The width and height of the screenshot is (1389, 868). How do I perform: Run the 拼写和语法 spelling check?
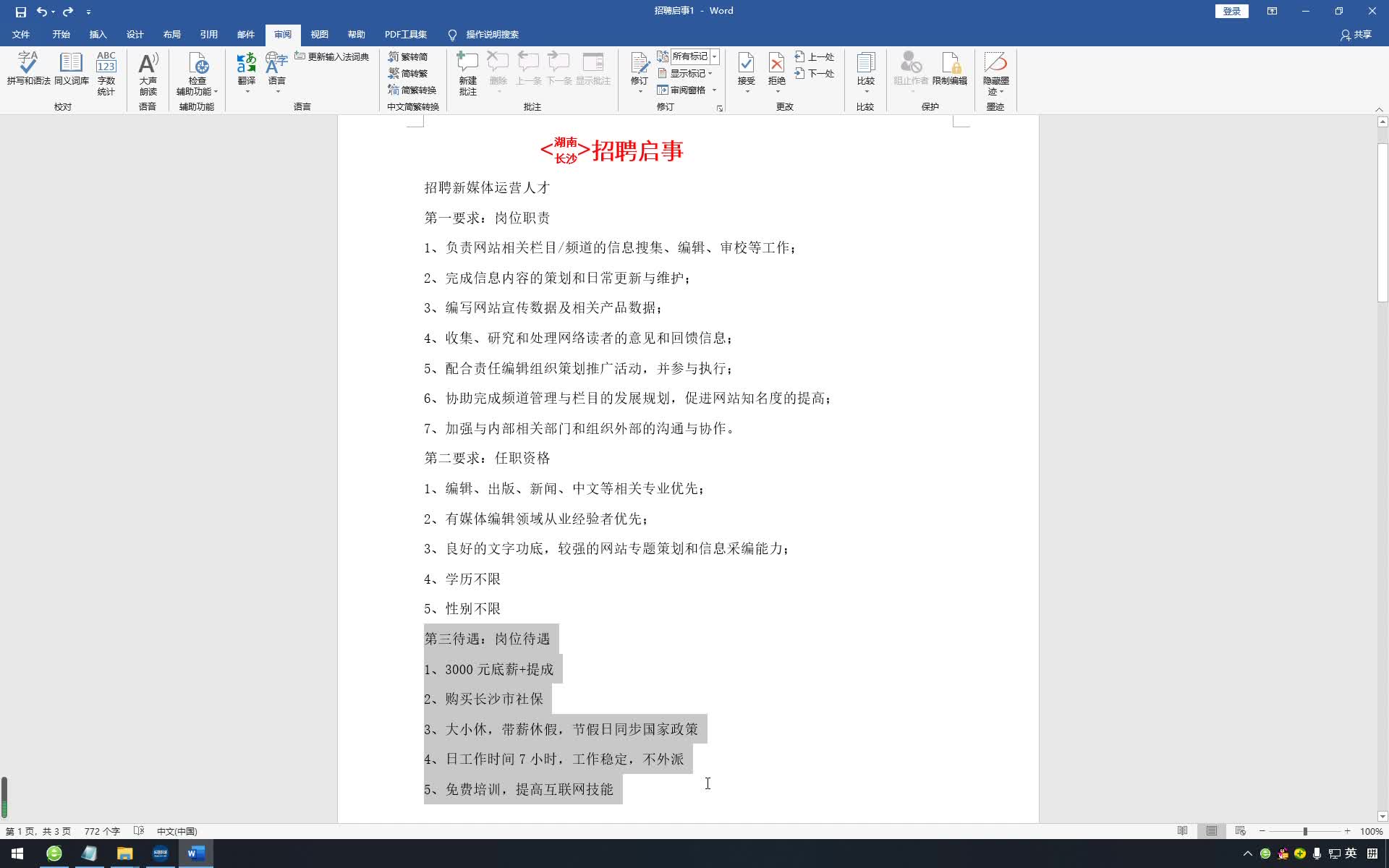pyautogui.click(x=28, y=69)
